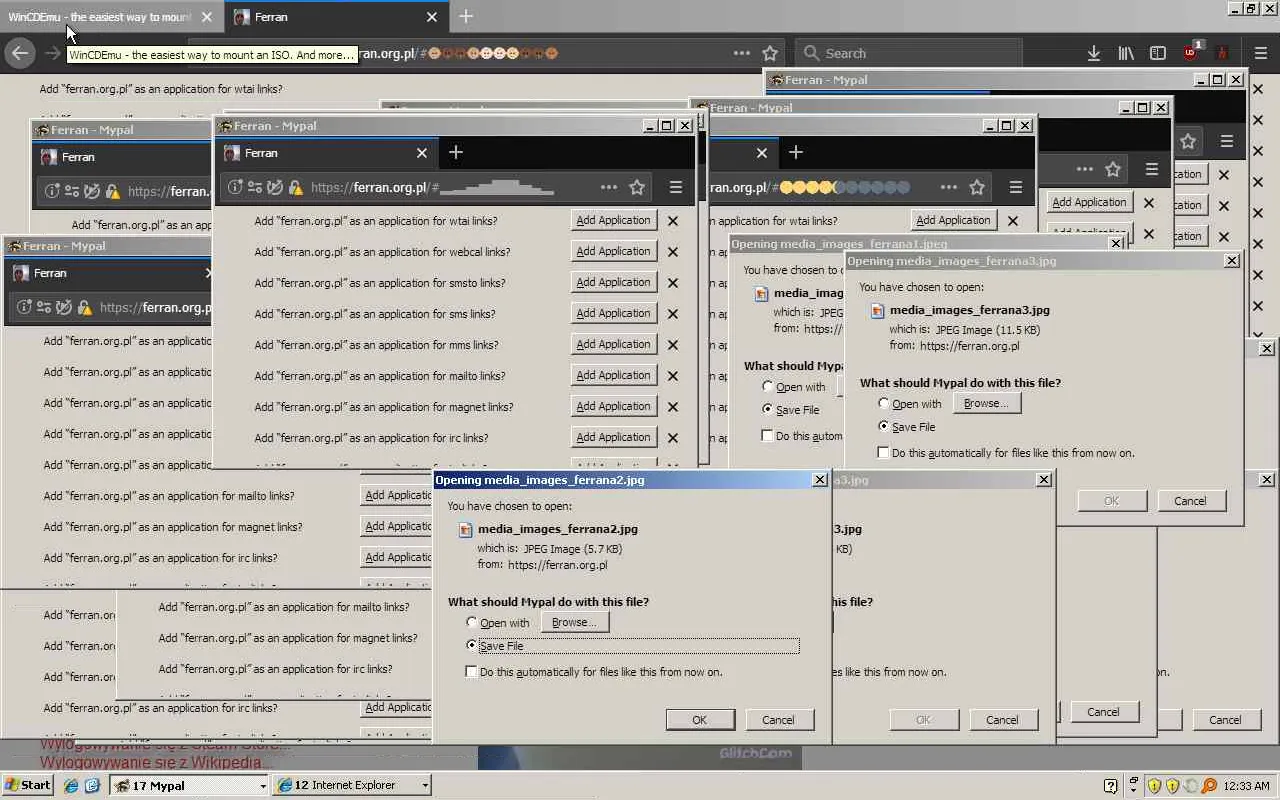The height and width of the screenshot is (800, 1280).
Task: Close the WinCDEmu tab
Action: click(206, 17)
